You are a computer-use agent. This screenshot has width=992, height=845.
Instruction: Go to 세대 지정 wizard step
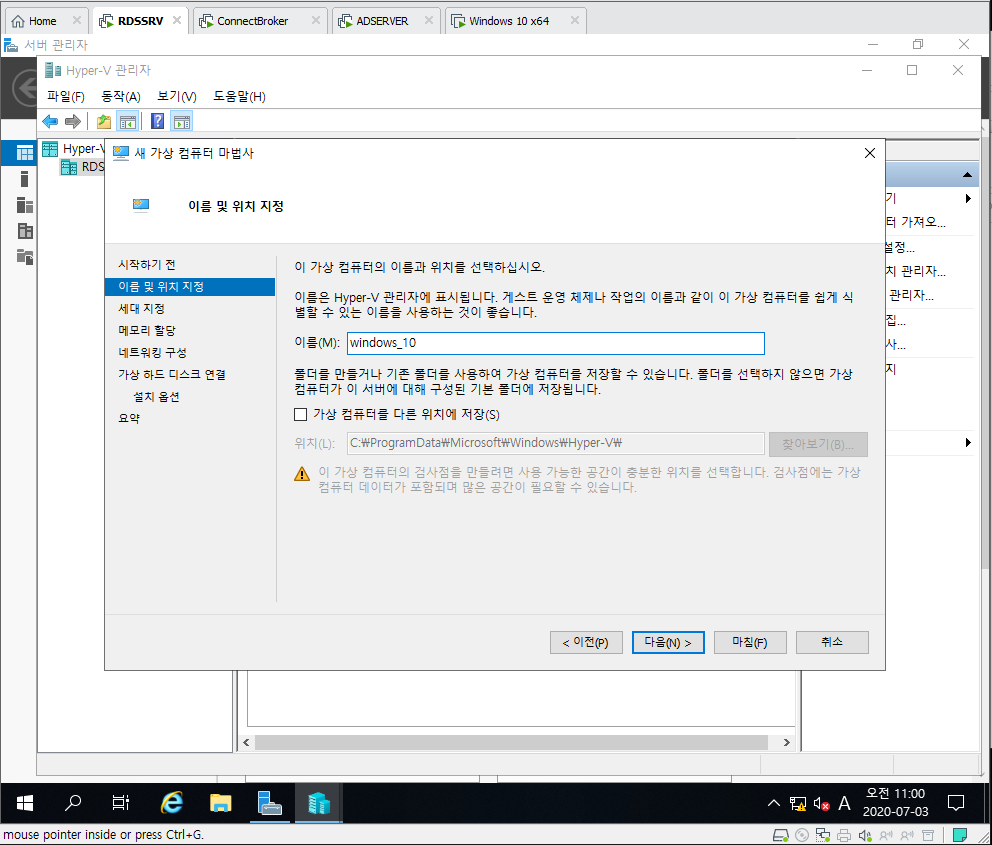coord(142,309)
